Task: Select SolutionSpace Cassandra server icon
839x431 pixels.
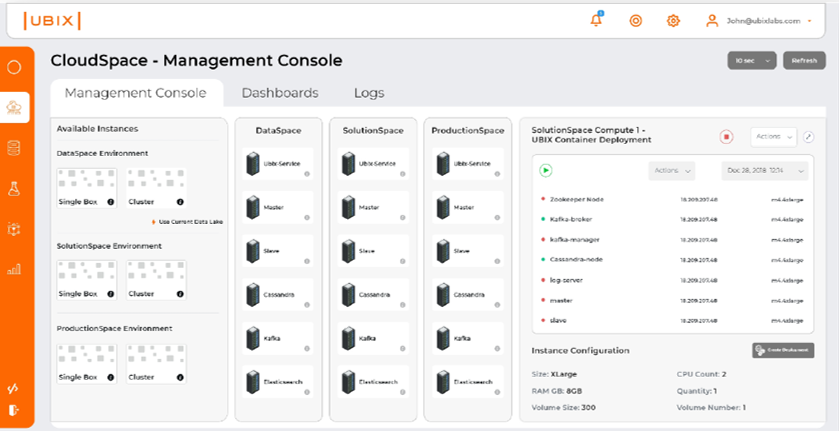Action: coord(348,294)
